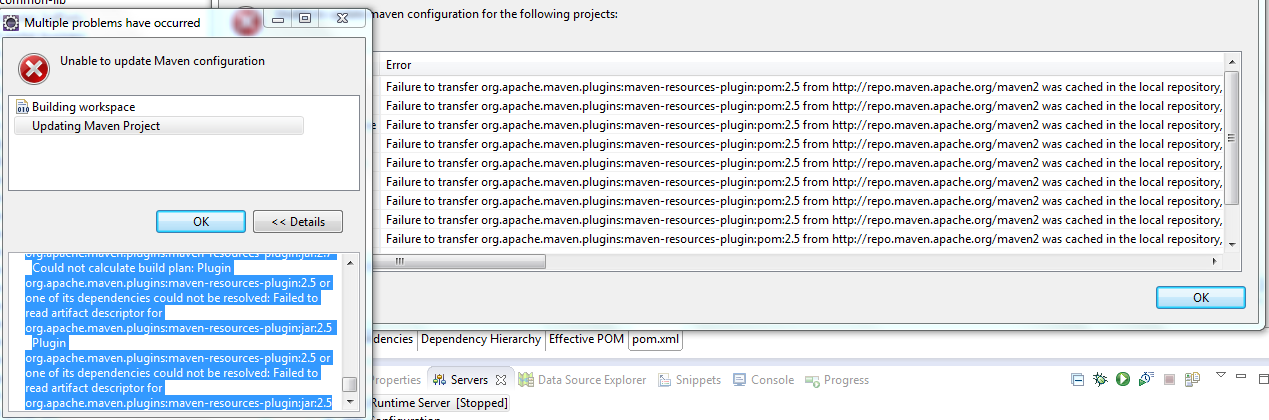Start the server in profile mode
1269x420 pixels.
point(1145,380)
